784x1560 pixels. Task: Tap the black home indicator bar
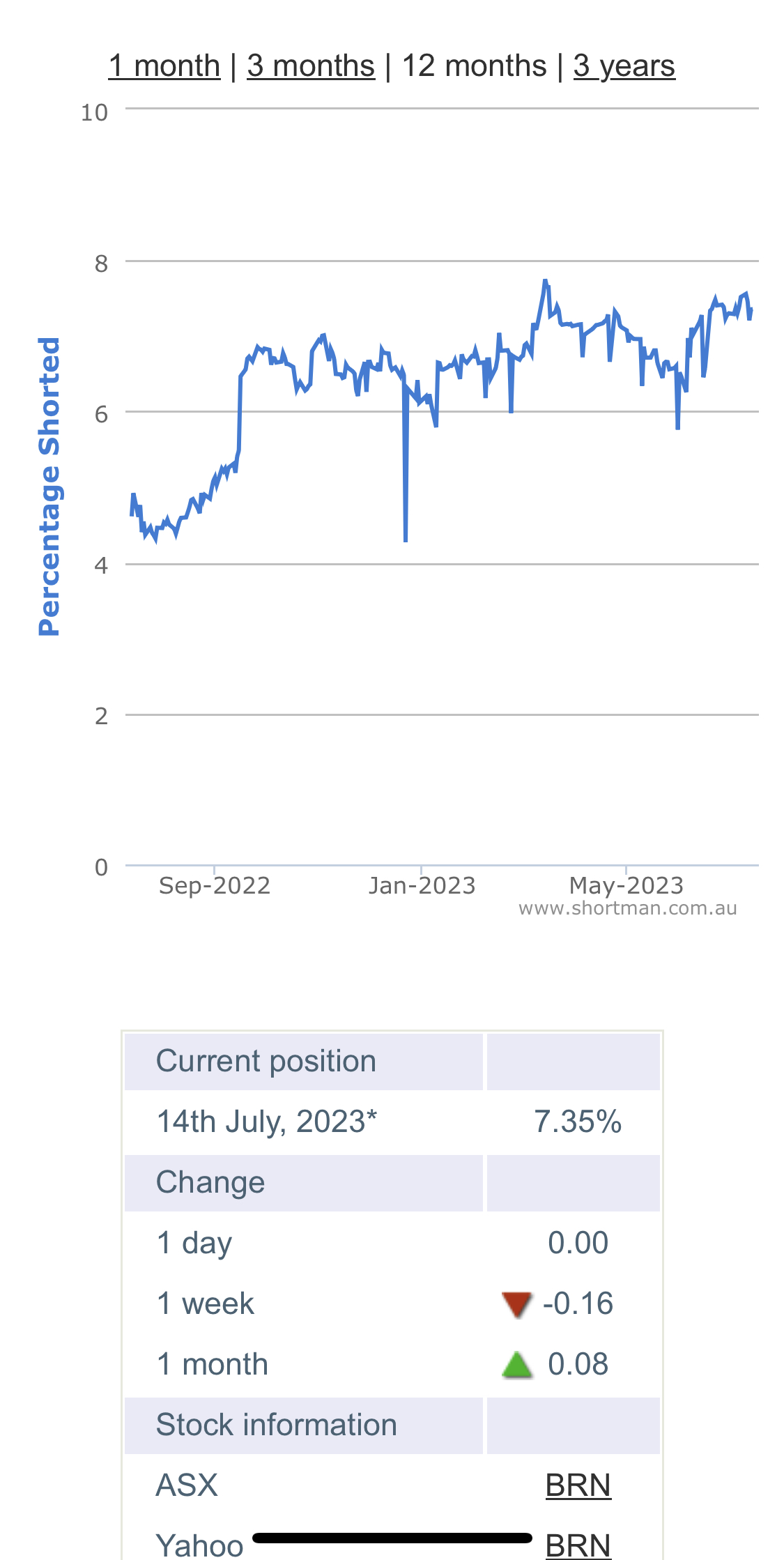tap(392, 1538)
